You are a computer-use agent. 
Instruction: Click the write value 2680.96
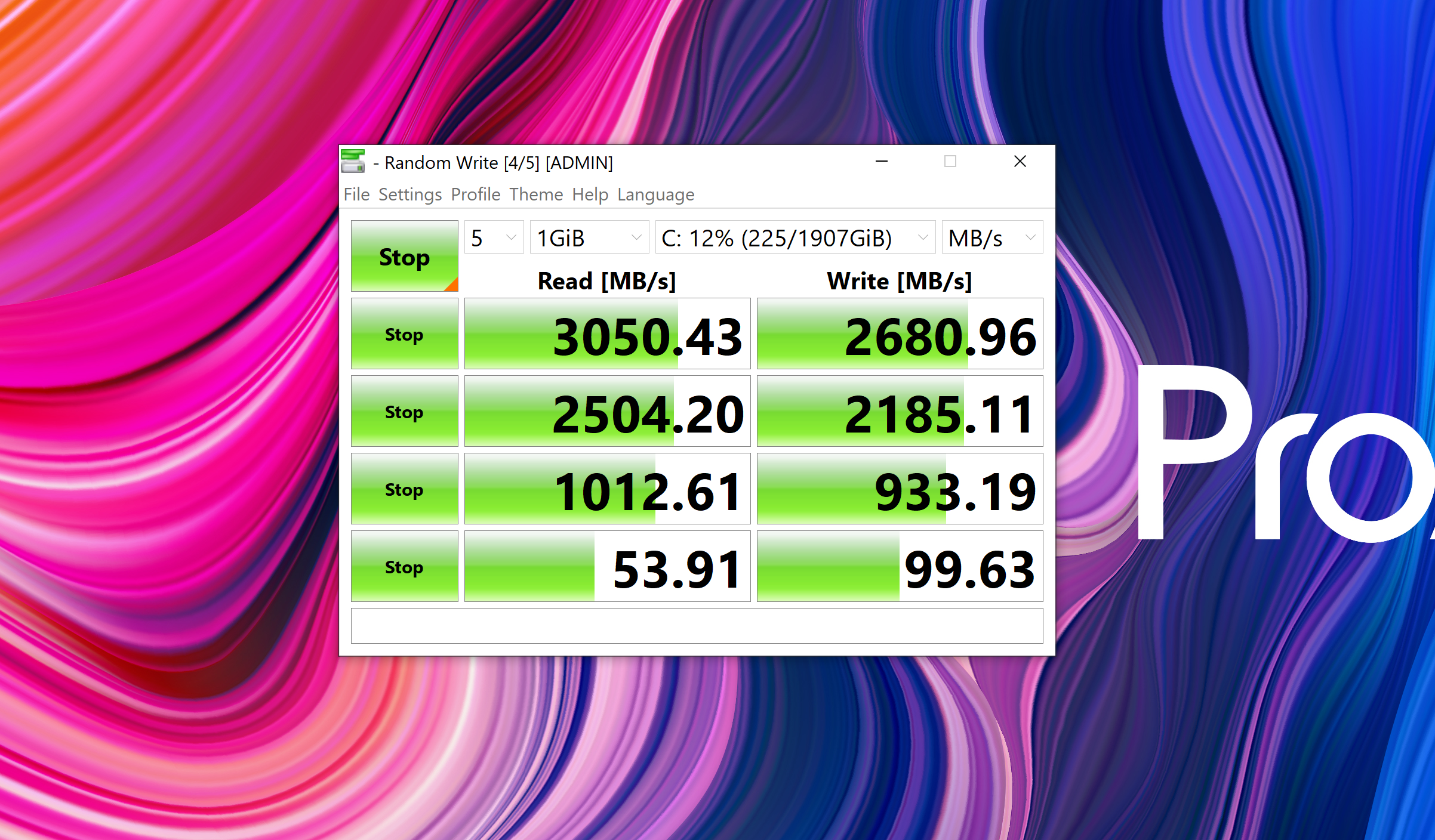click(x=900, y=333)
